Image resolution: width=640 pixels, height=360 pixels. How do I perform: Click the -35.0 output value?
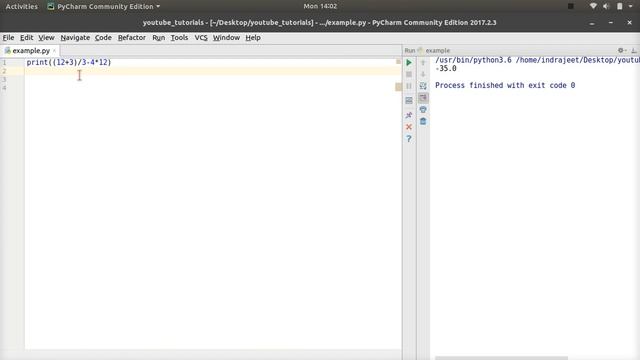(446, 69)
